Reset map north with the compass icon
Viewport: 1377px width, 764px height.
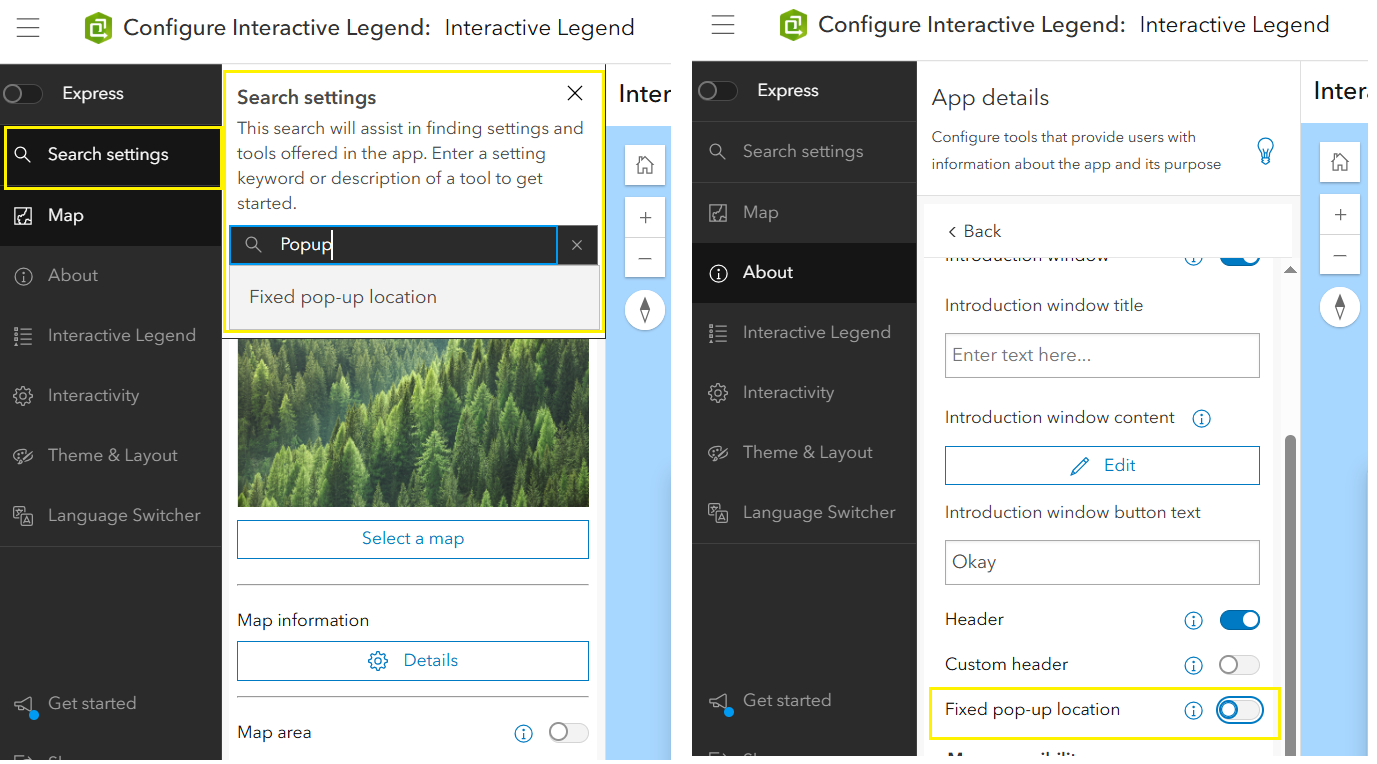644,310
